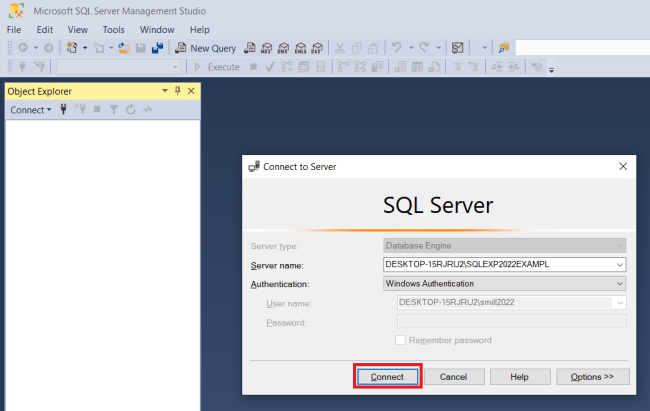This screenshot has width=650, height=411.
Task: Open the available databases combo box
Action: tap(119, 67)
